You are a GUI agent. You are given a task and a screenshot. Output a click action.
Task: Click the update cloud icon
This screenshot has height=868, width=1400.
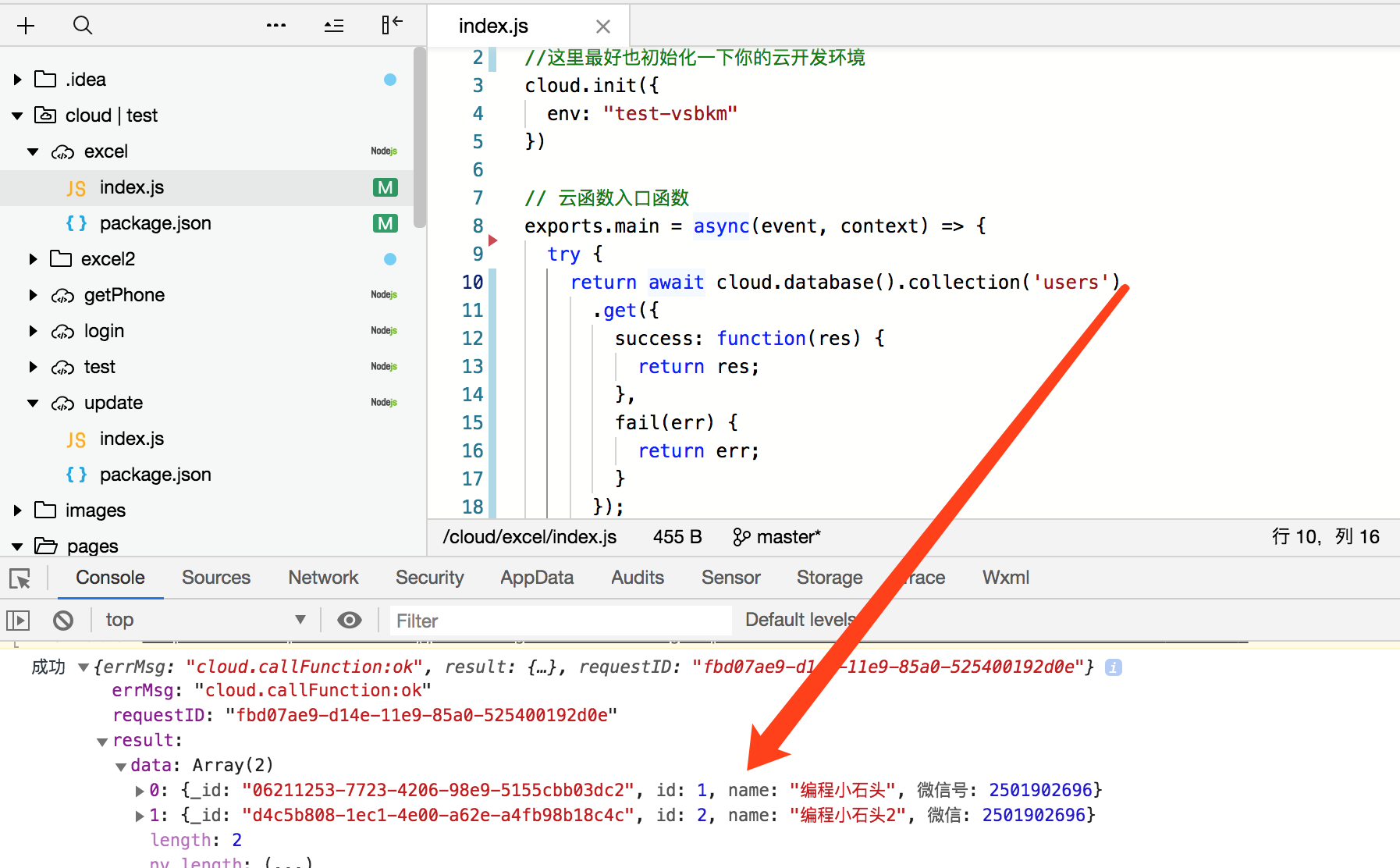[63, 404]
